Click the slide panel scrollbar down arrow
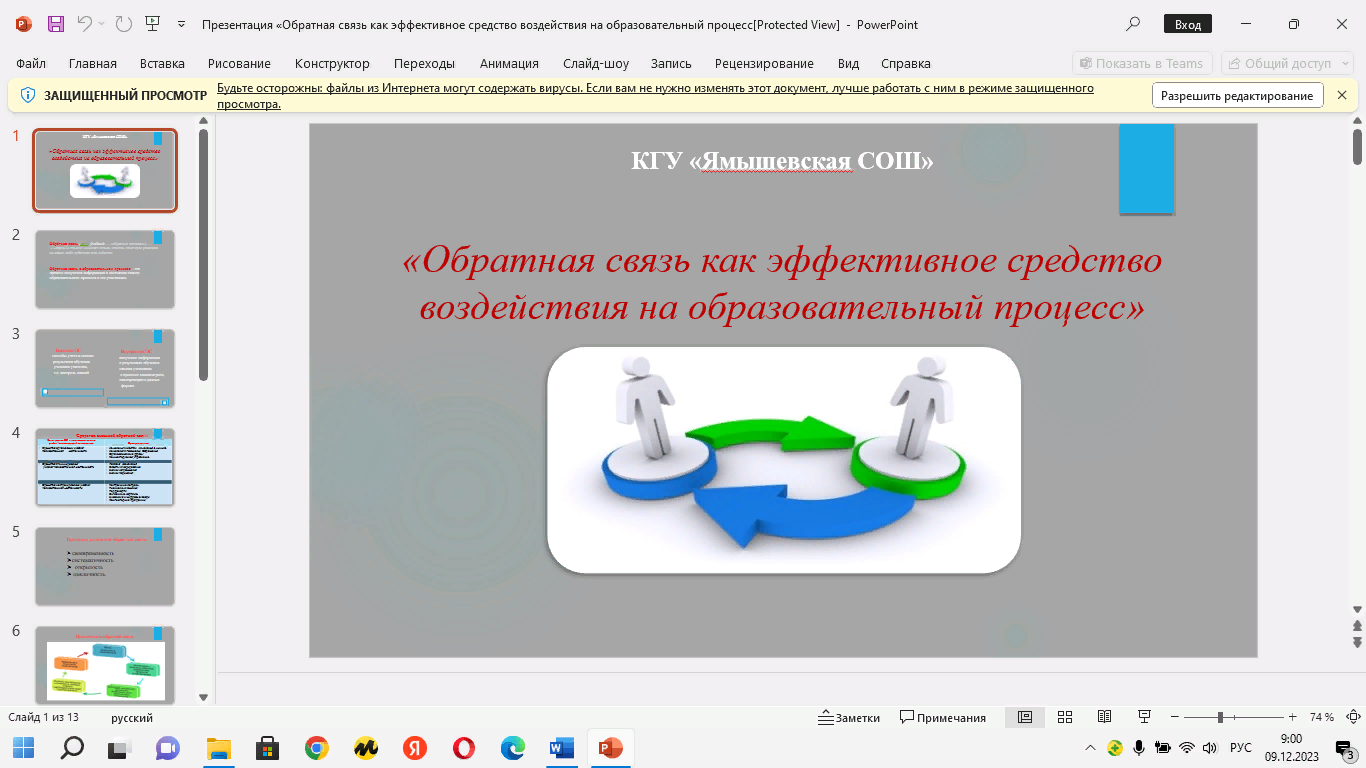This screenshot has height=768, width=1366. coord(204,697)
